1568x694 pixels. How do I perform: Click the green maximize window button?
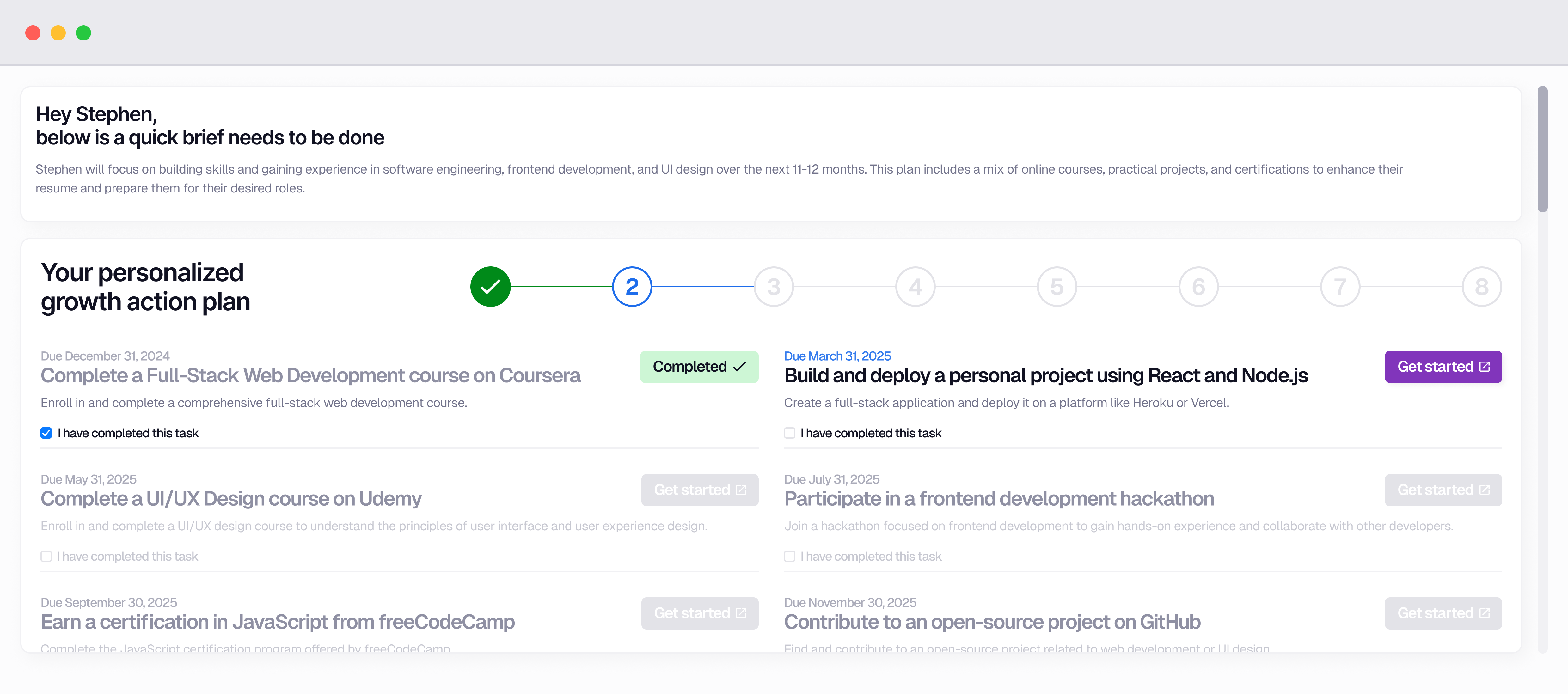click(x=83, y=33)
